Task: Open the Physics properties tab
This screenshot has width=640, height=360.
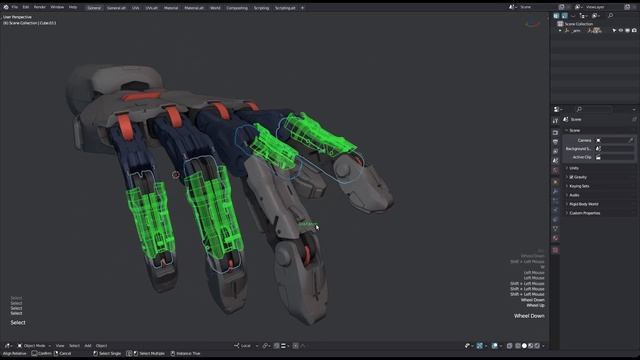Action: tap(556, 209)
